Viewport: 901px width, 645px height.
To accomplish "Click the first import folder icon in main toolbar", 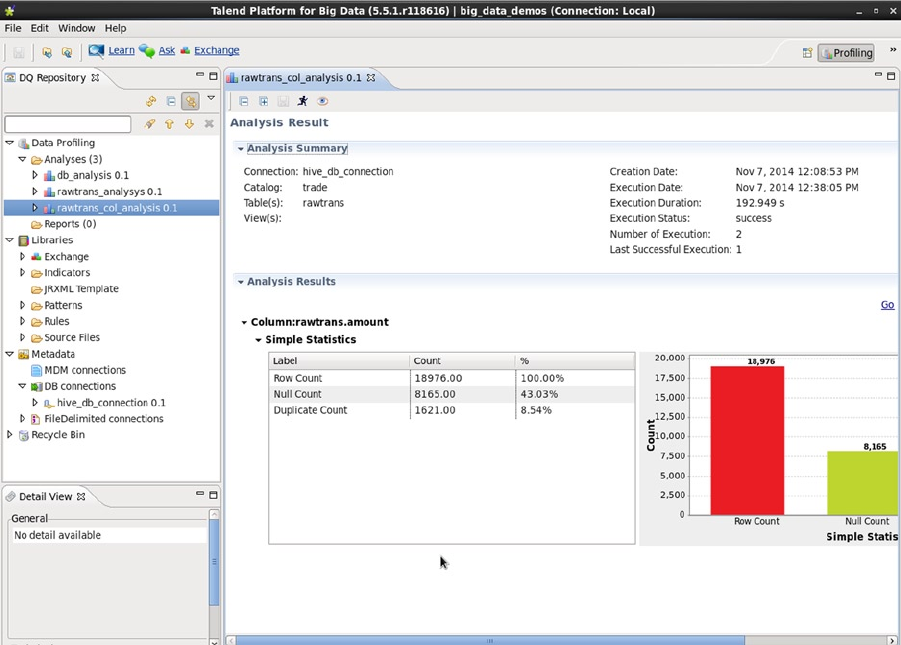I will pyautogui.click(x=47, y=52).
